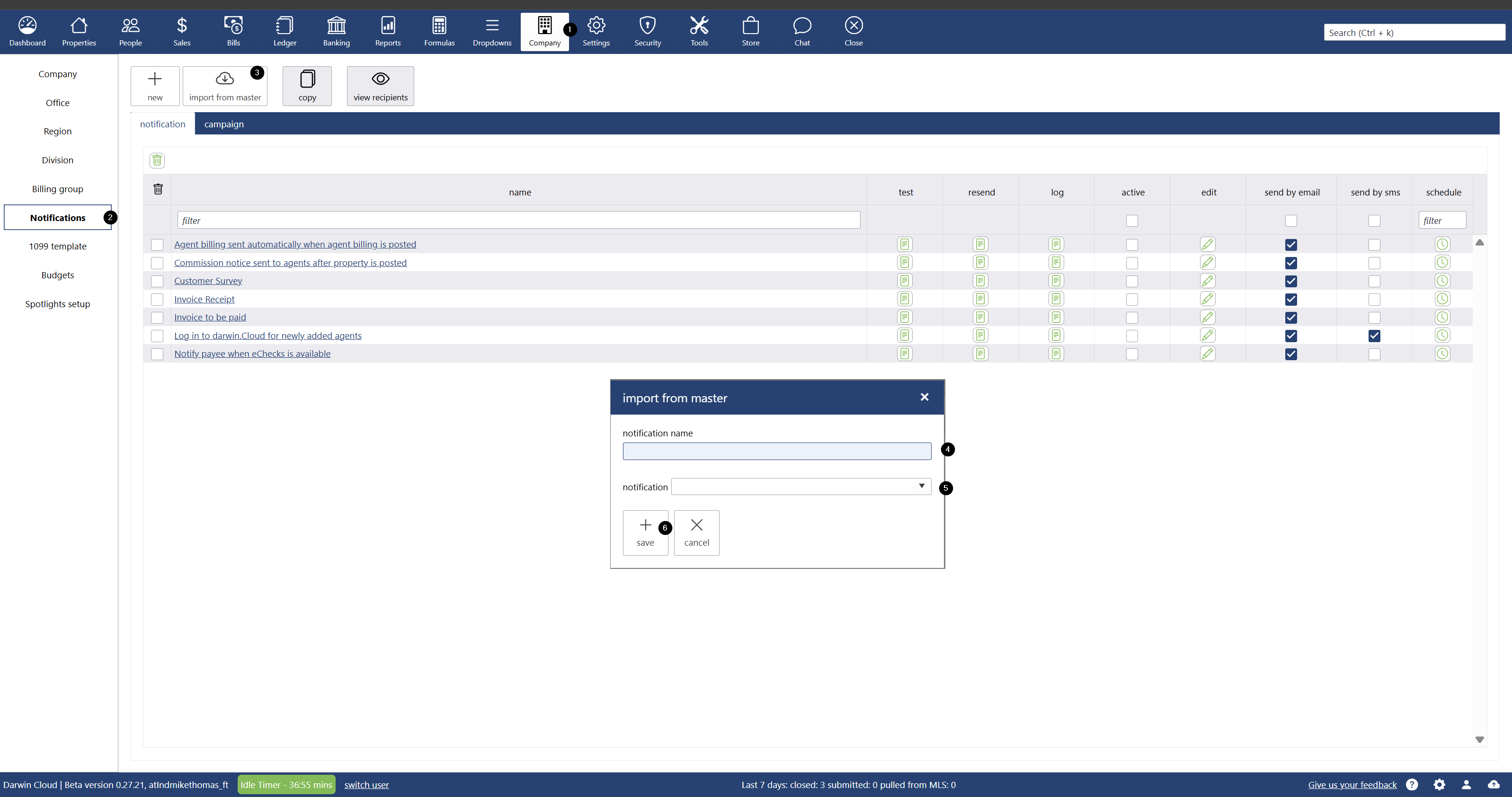Open the Dropdowns menu in top bar
The image size is (1512, 797).
(x=492, y=31)
